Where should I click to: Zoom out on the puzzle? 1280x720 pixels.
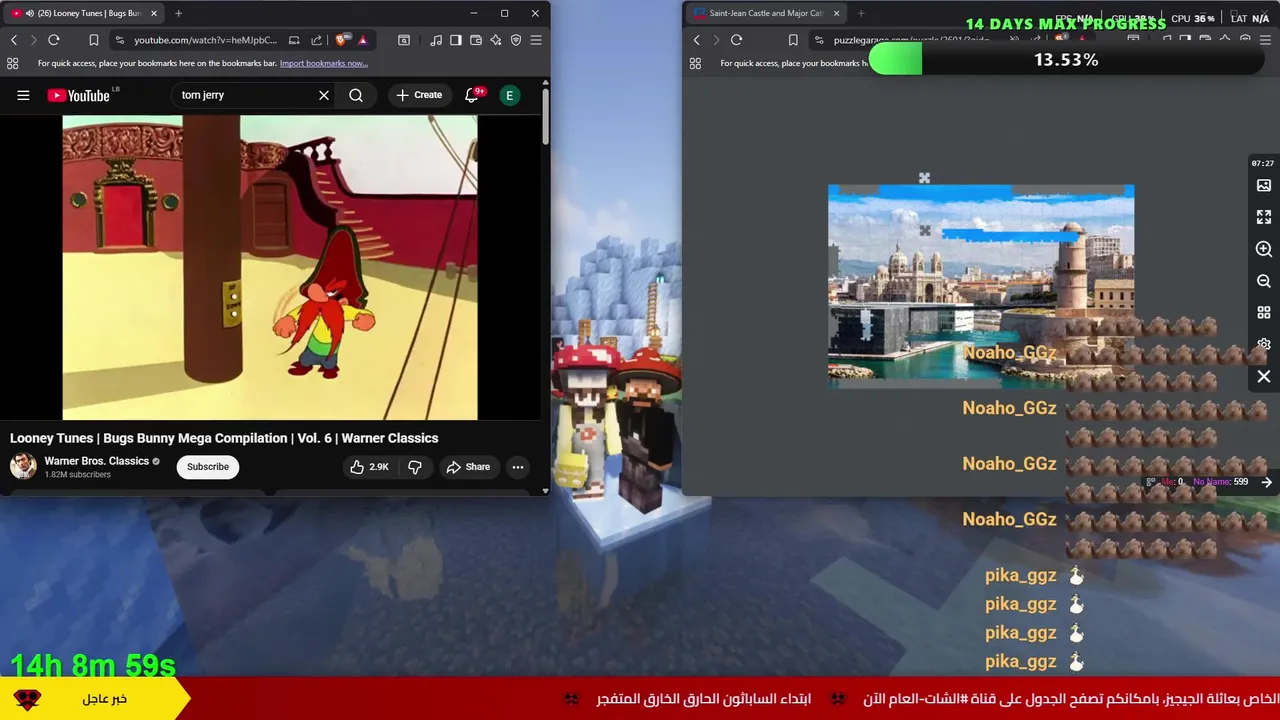click(1264, 281)
